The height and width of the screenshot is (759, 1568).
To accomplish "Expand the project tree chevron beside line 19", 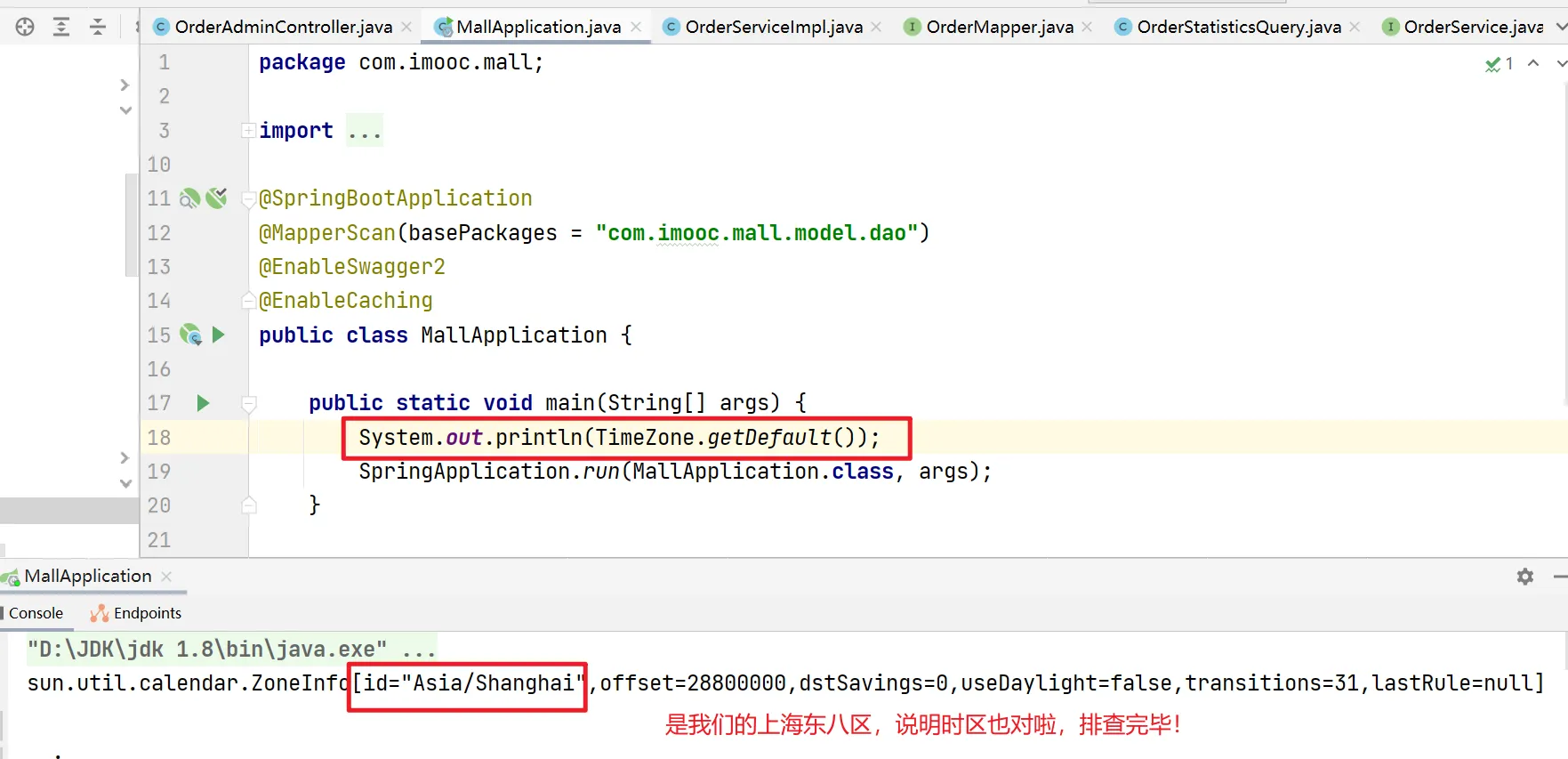I will (x=125, y=457).
